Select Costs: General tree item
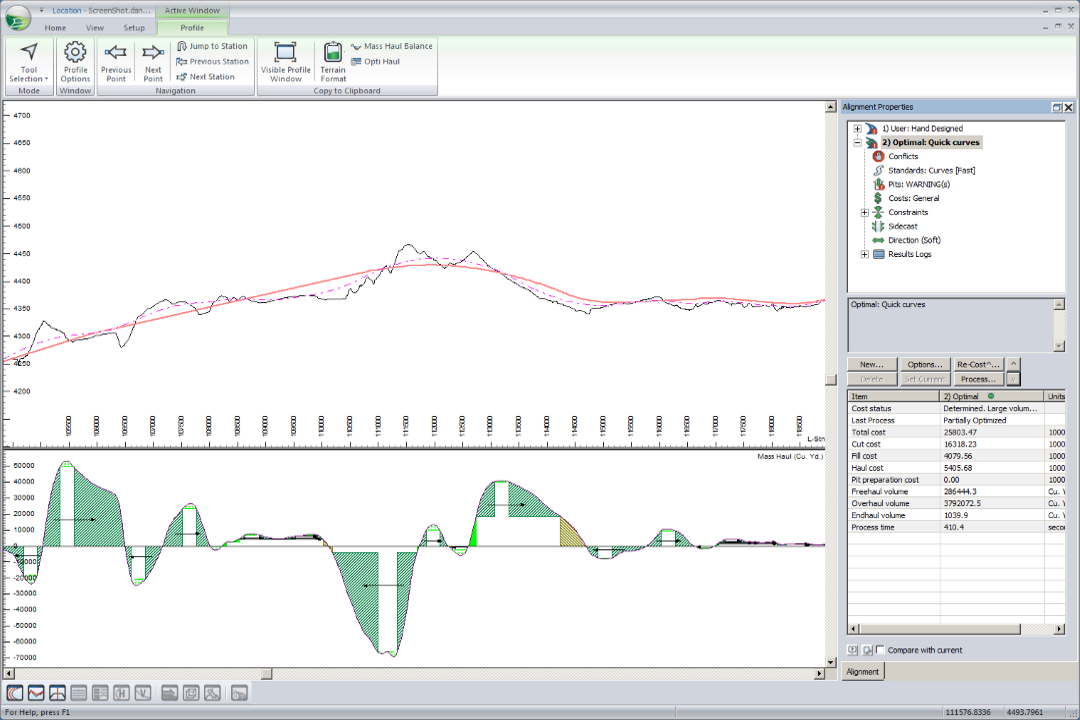Screen dimensions: 1080x720 pyautogui.click(x=913, y=198)
